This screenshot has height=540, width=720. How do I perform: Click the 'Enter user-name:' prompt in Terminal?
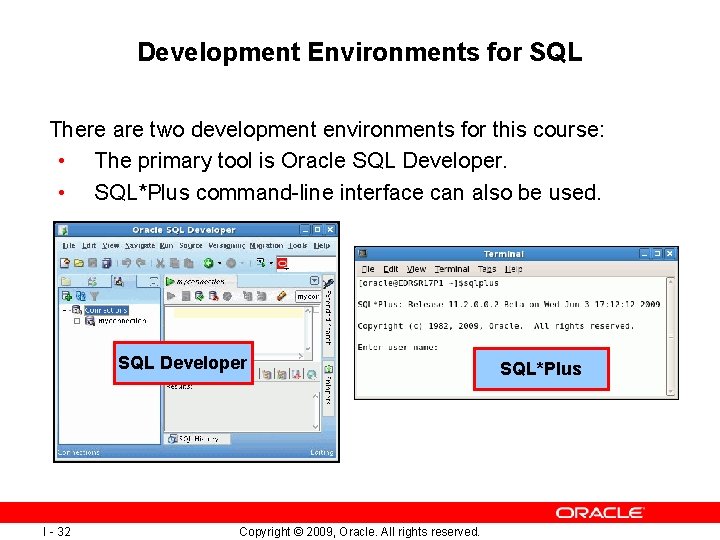coord(398,347)
